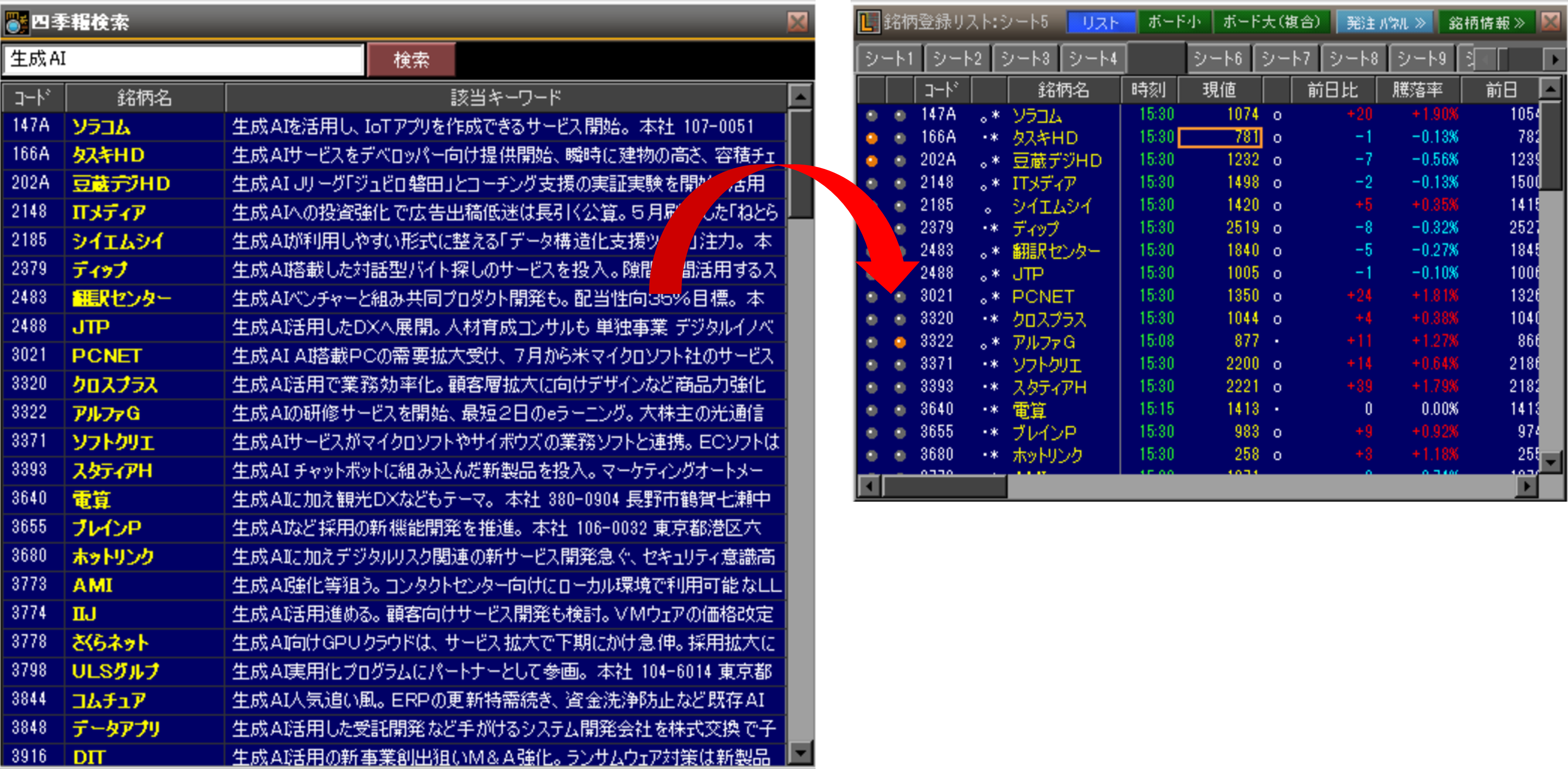This screenshot has height=769, width=1568.
Task: Close the 銘柄登録リスト window
Action: click(x=1551, y=23)
